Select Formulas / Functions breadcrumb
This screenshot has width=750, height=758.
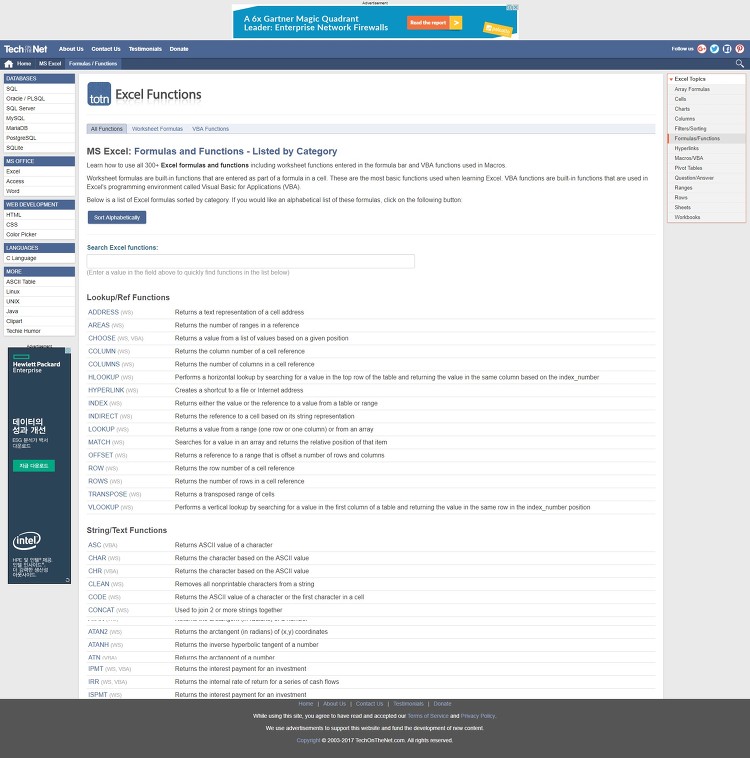tap(93, 64)
